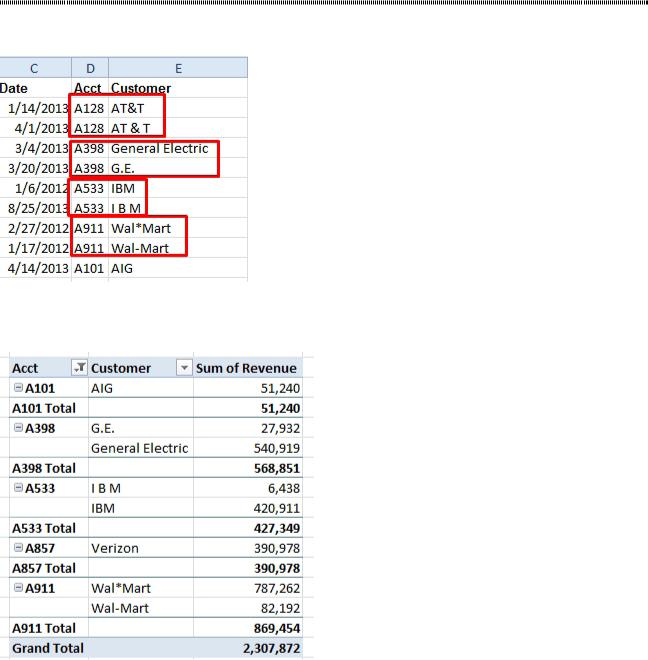Image resolution: width=648 pixels, height=660 pixels.
Task: Select the AT&T customer cell
Action: (x=178, y=108)
